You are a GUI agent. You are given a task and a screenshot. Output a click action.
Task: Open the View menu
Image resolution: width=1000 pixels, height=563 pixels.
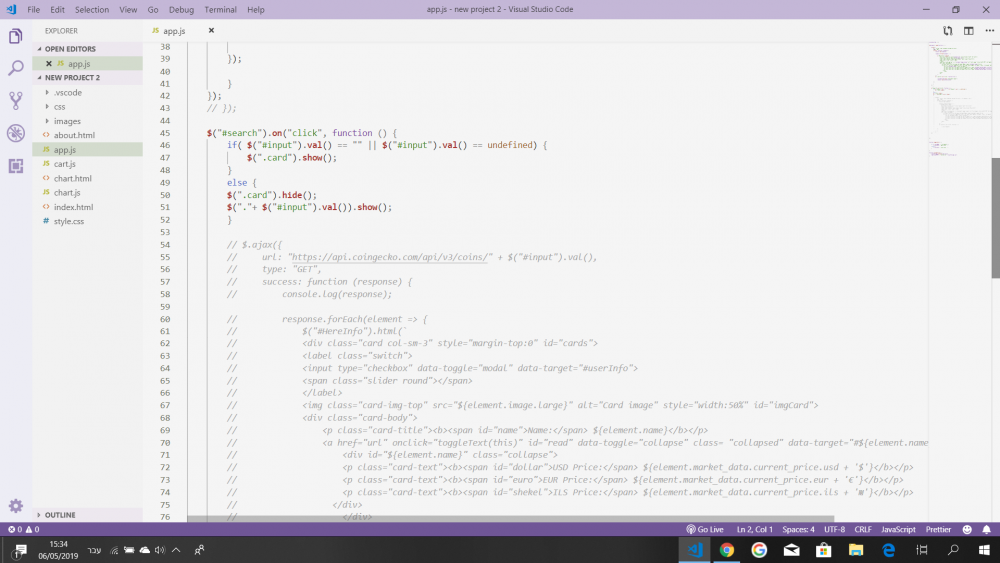(x=128, y=10)
